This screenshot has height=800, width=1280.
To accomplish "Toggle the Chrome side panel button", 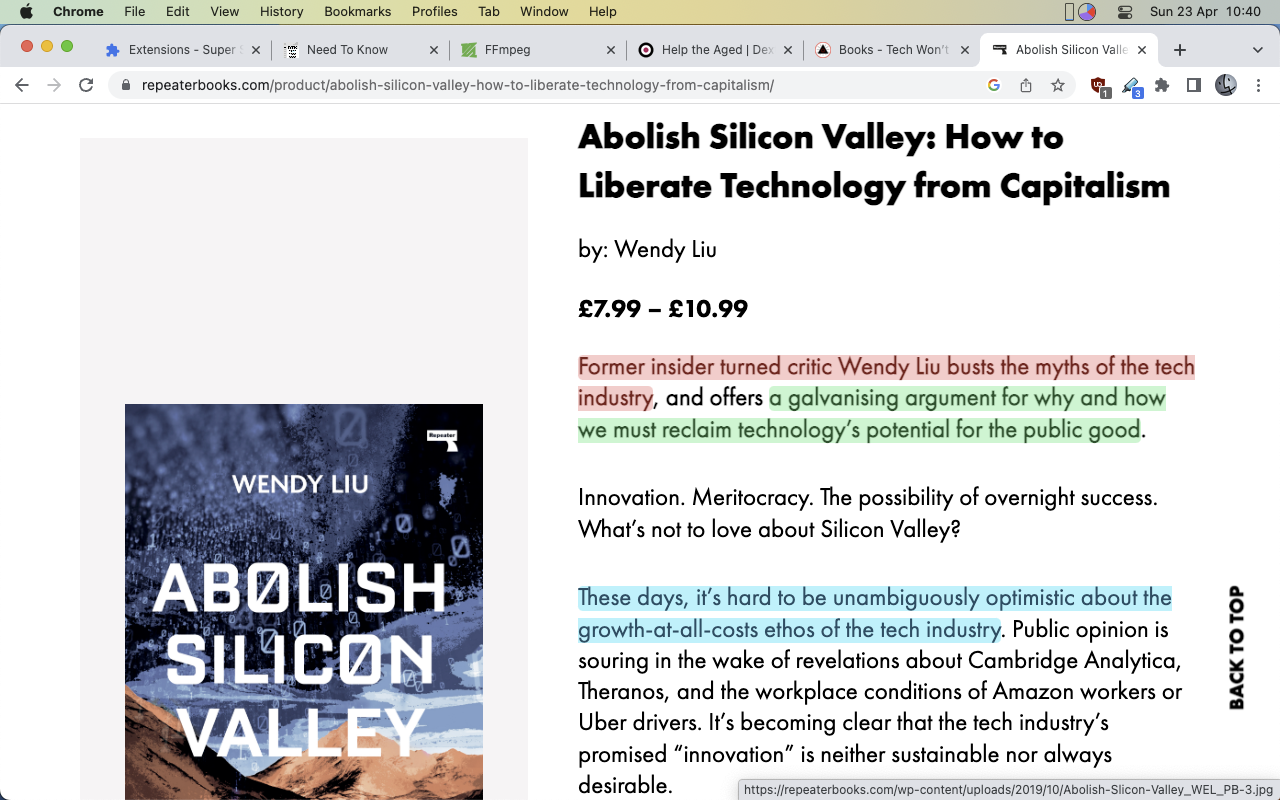I will pyautogui.click(x=1193, y=85).
